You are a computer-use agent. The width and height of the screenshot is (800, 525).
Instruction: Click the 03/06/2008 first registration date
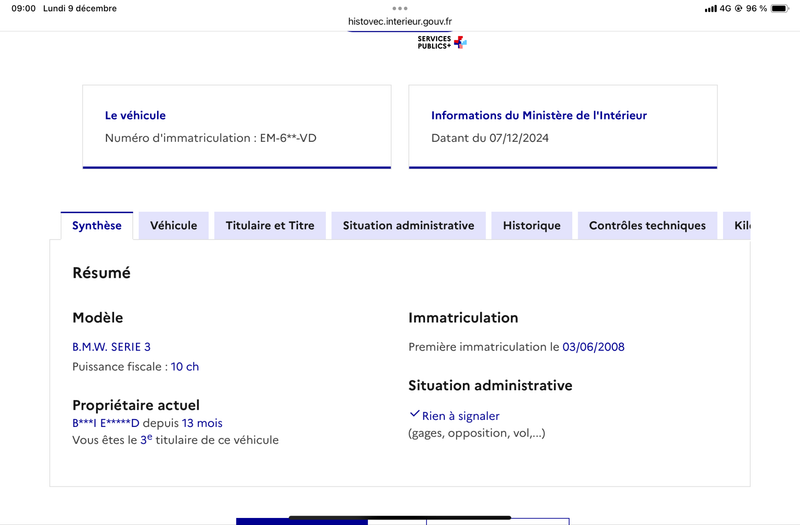pyautogui.click(x=593, y=347)
